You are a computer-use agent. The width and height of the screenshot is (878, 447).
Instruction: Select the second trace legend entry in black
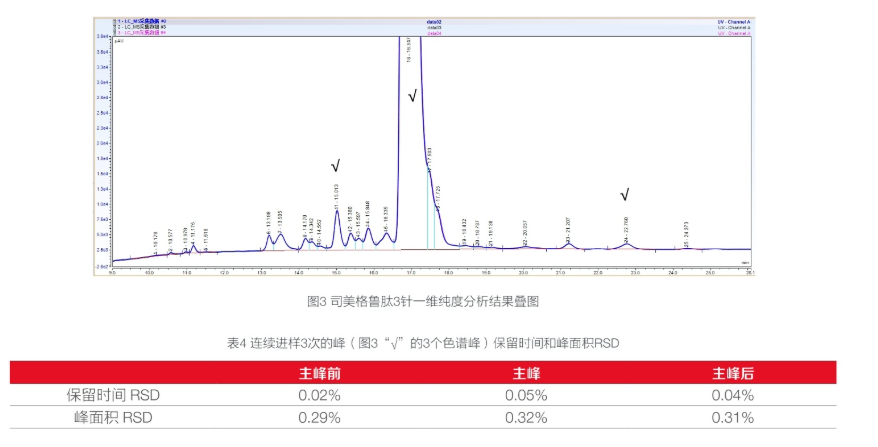[x=142, y=27]
